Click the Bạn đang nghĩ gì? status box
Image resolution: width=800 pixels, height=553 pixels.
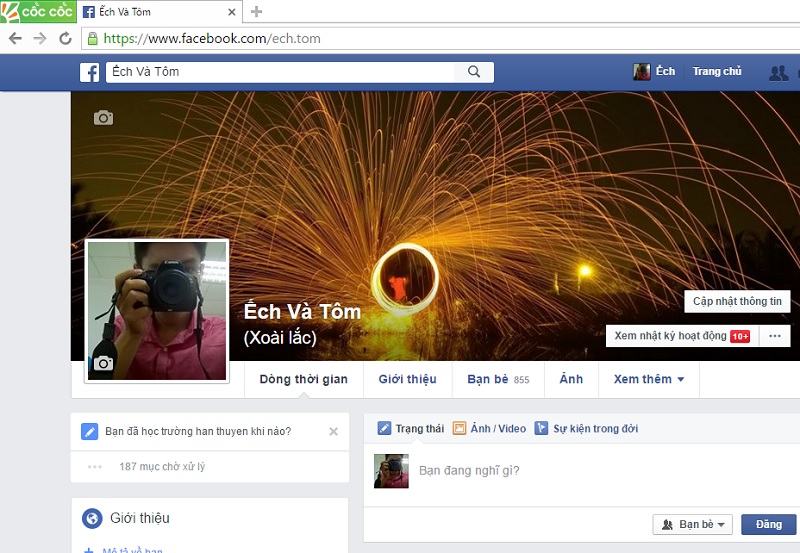[469, 470]
